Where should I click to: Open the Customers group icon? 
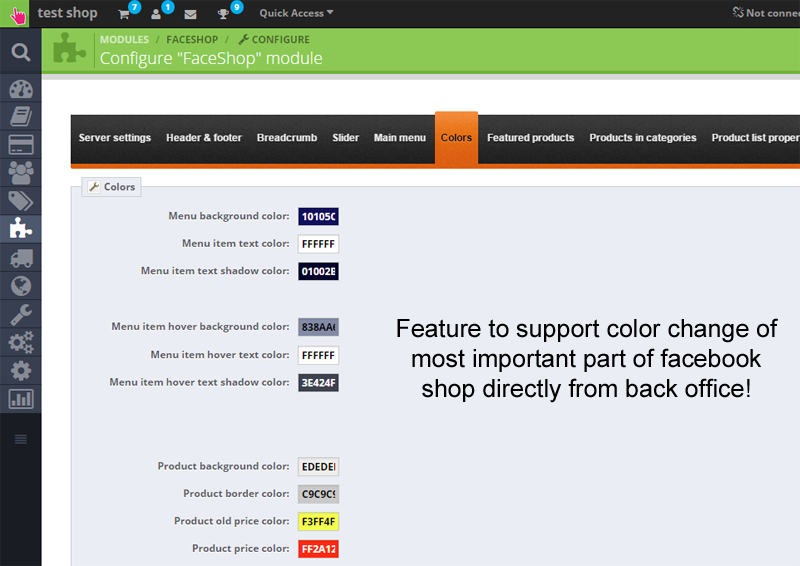click(20, 172)
